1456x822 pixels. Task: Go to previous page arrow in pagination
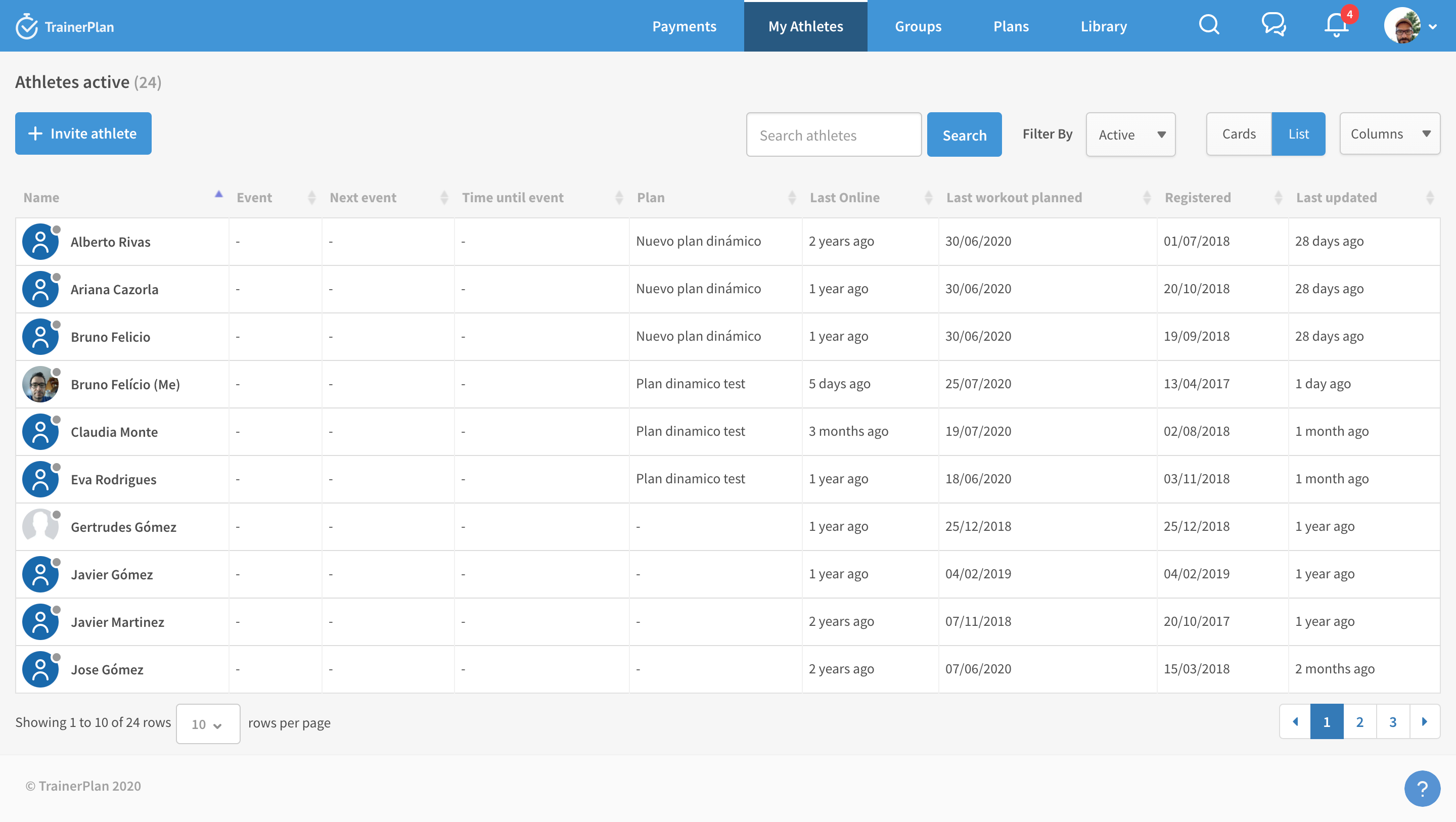point(1295,722)
